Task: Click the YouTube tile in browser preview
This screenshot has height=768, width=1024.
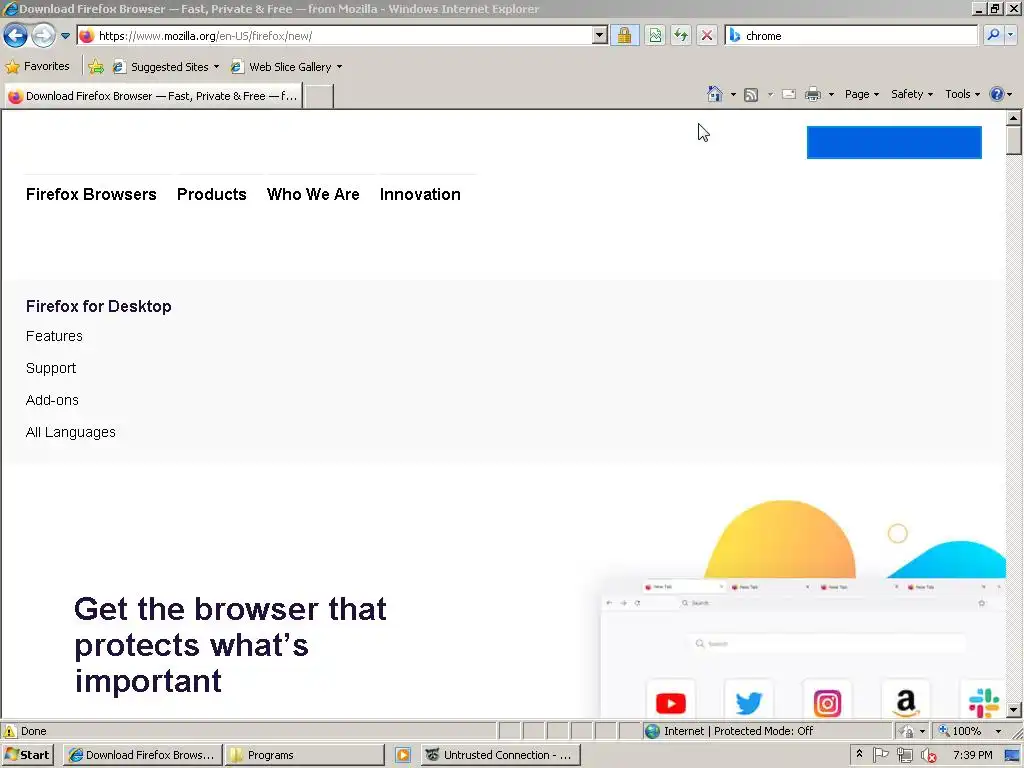Action: coord(671,701)
